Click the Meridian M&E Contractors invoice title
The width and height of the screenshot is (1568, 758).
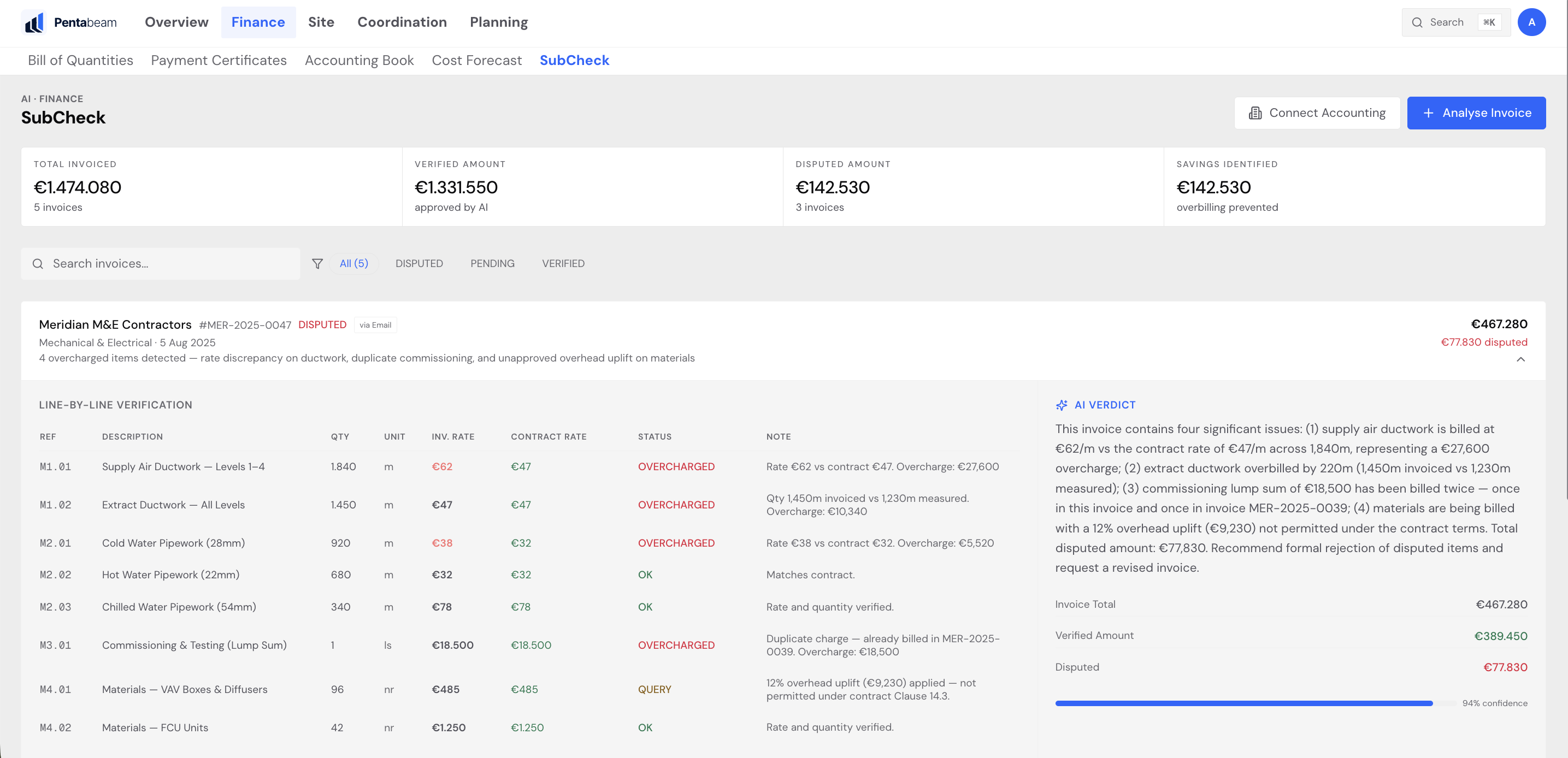click(x=115, y=325)
